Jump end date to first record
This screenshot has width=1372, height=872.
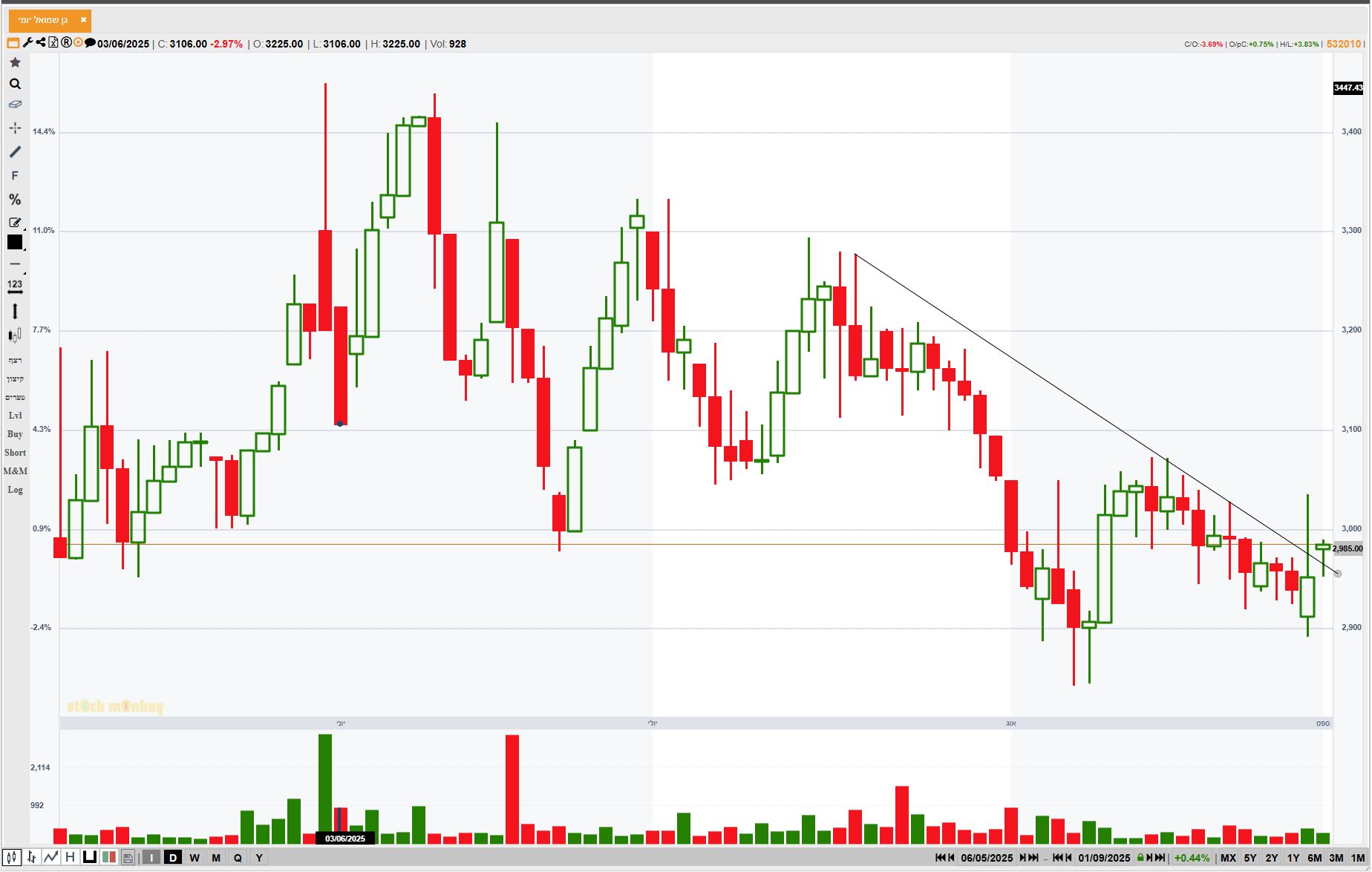pyautogui.click(x=1058, y=858)
